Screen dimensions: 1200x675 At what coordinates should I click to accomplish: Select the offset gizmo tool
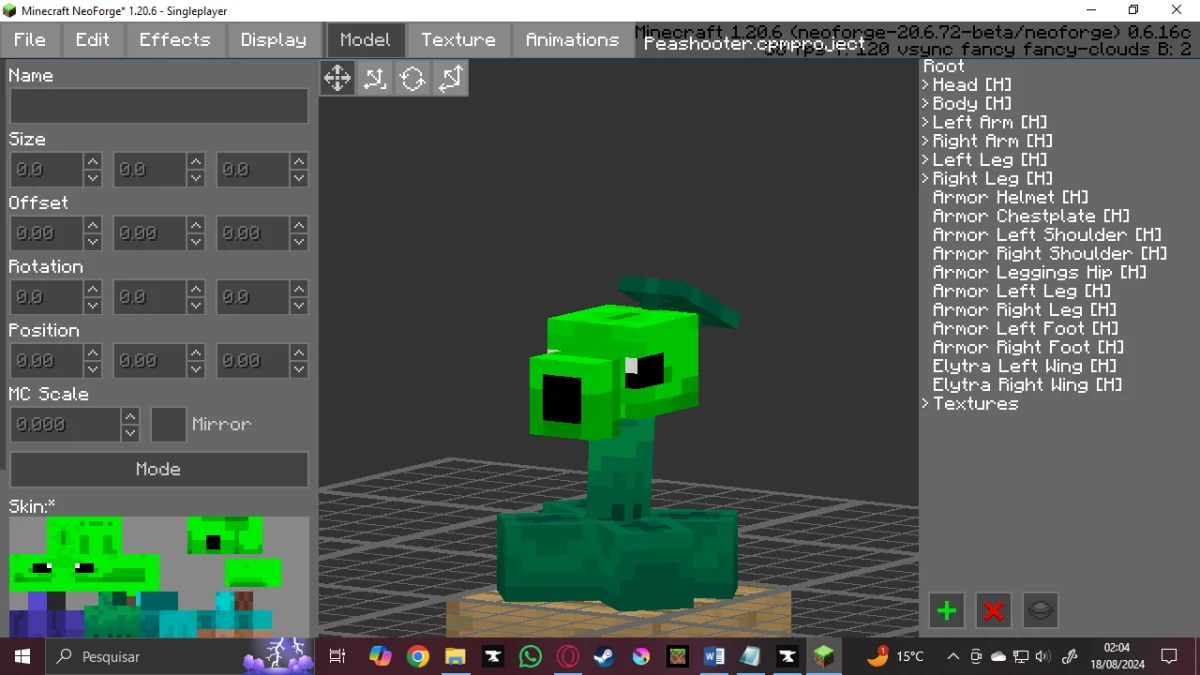[375, 78]
